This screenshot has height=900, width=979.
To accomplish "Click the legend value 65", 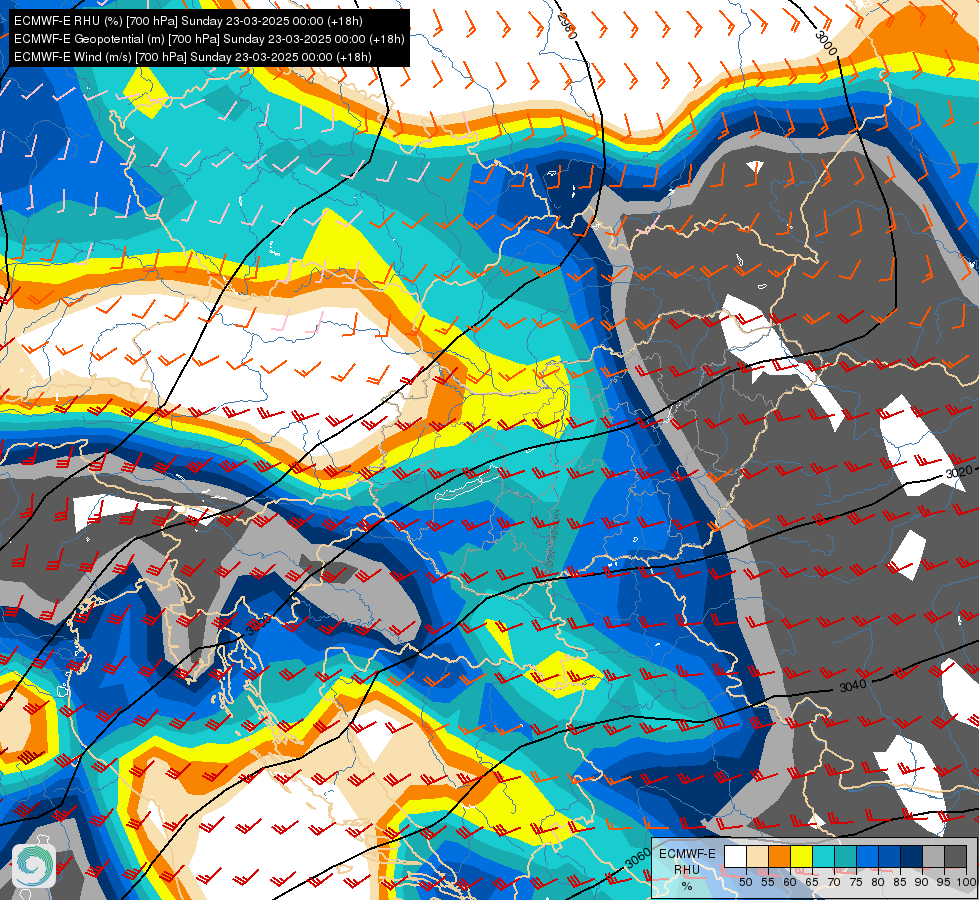I will point(812,882).
